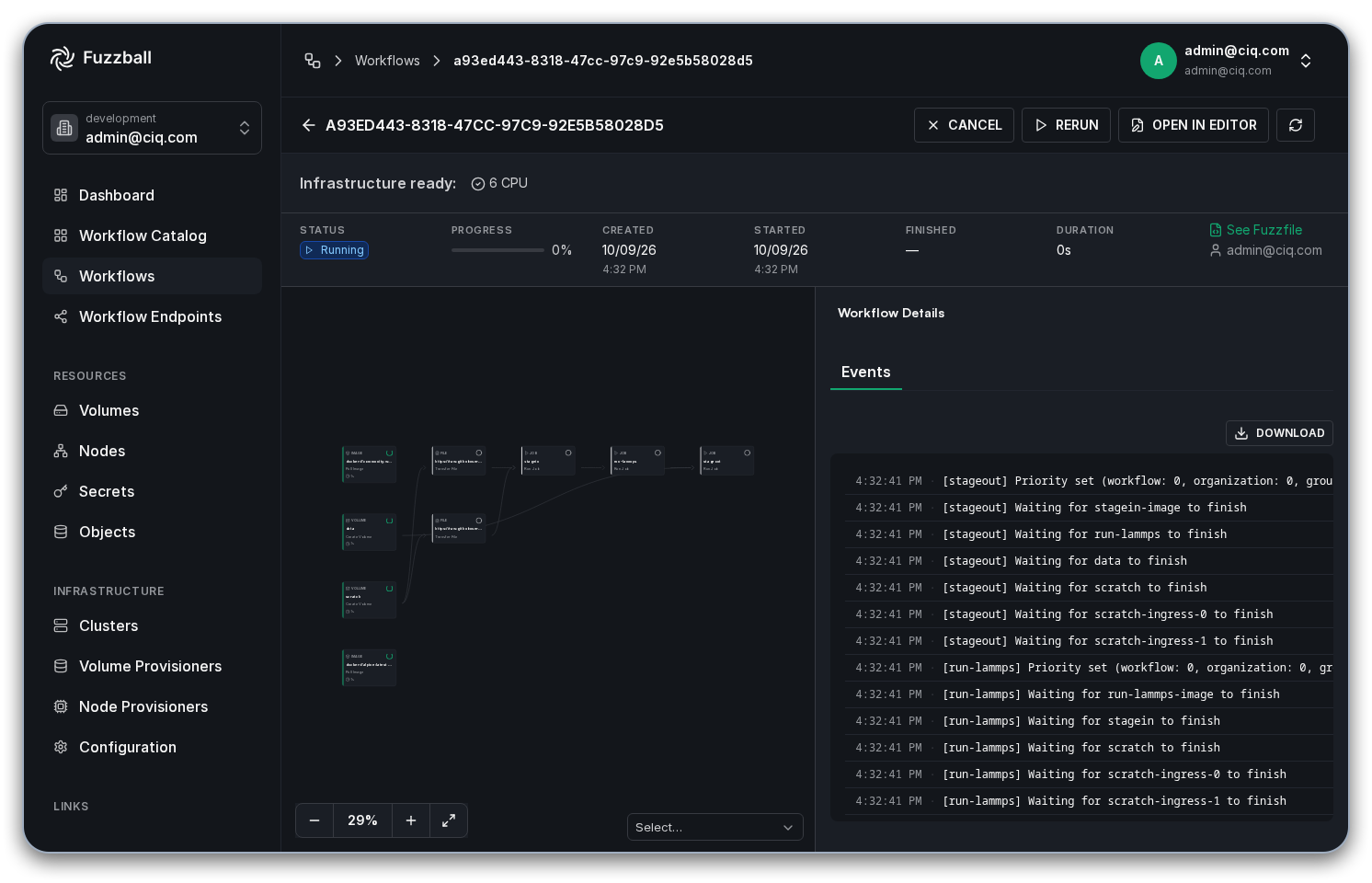Click the Workflows sidebar icon
The height and width of the screenshot is (883, 1372).
point(61,276)
